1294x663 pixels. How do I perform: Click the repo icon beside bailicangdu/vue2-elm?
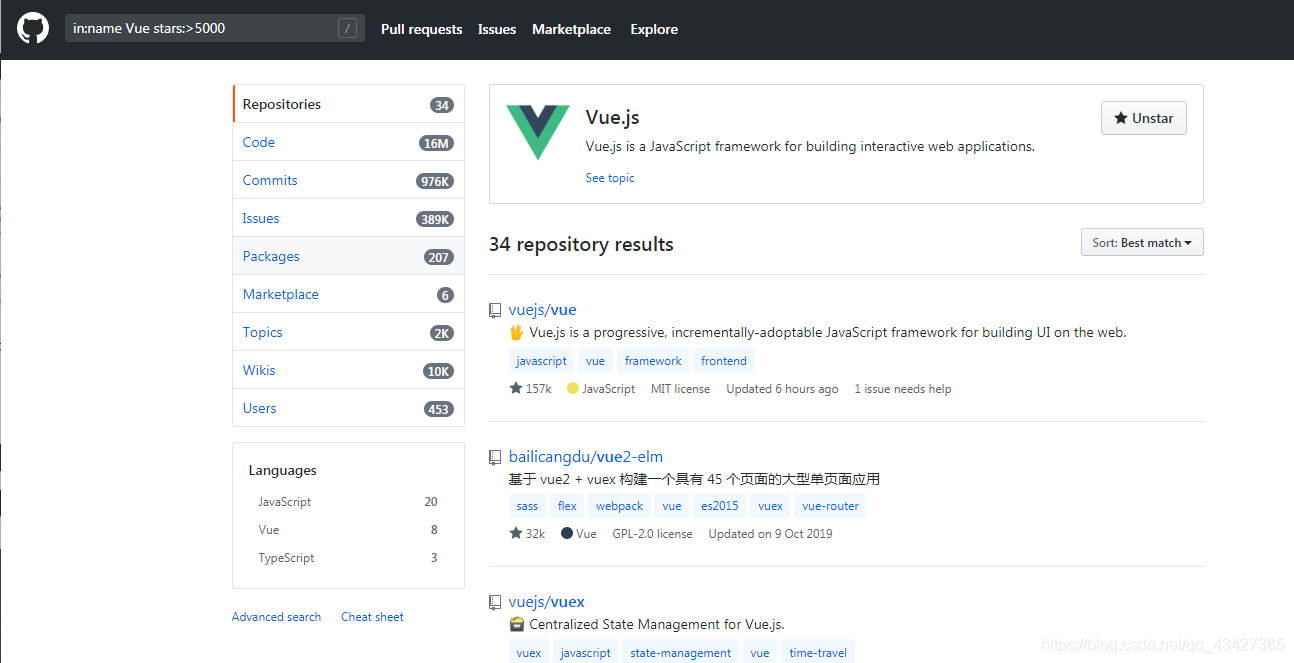pyautogui.click(x=495, y=457)
